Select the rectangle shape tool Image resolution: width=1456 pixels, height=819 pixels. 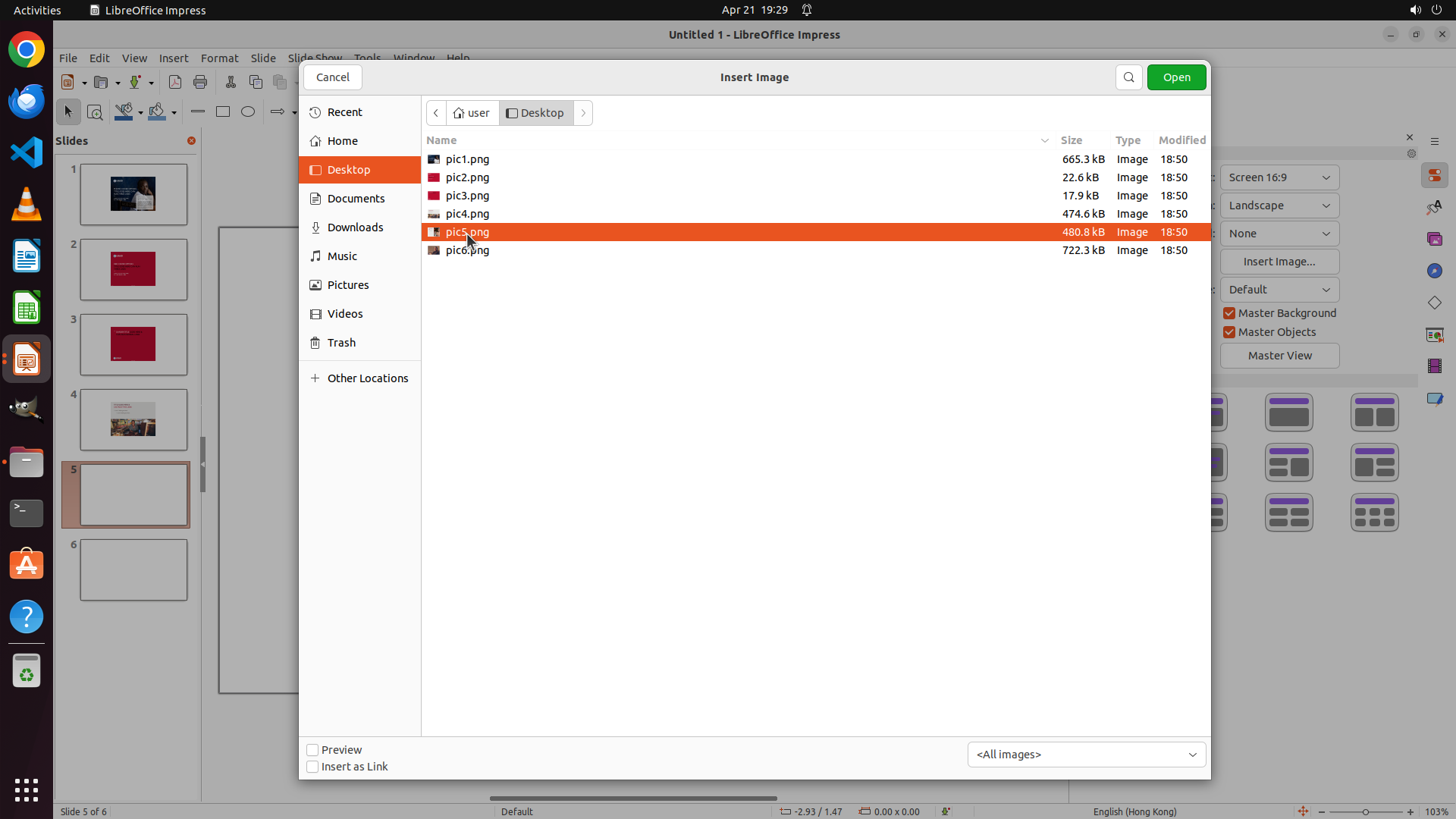pos(223,111)
